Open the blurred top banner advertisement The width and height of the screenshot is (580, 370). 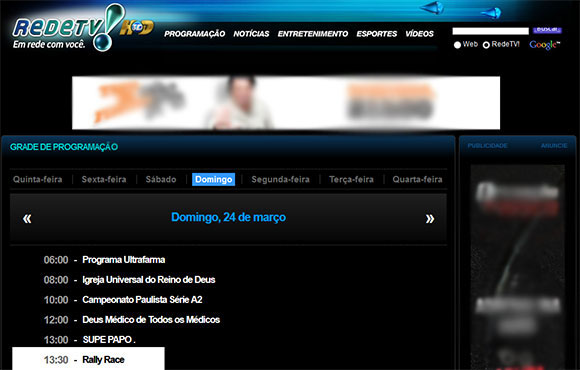click(x=286, y=103)
